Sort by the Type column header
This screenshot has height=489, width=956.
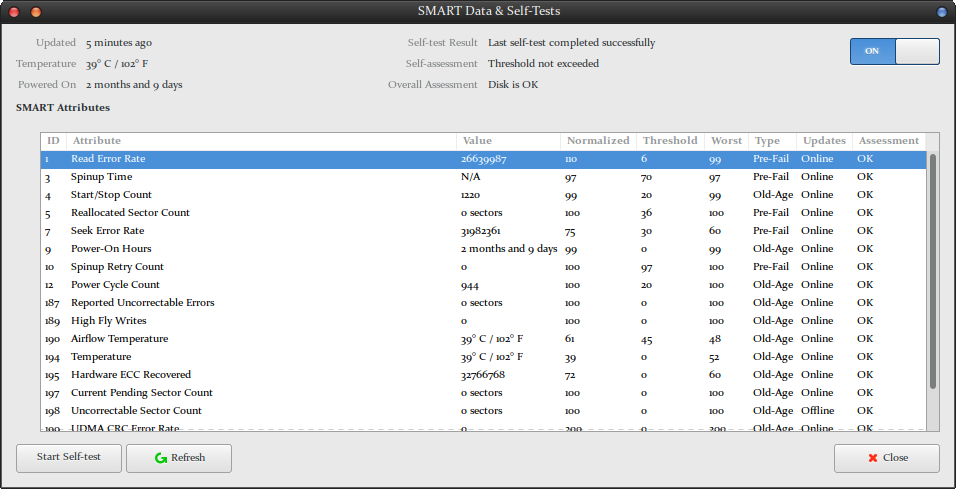[772, 141]
